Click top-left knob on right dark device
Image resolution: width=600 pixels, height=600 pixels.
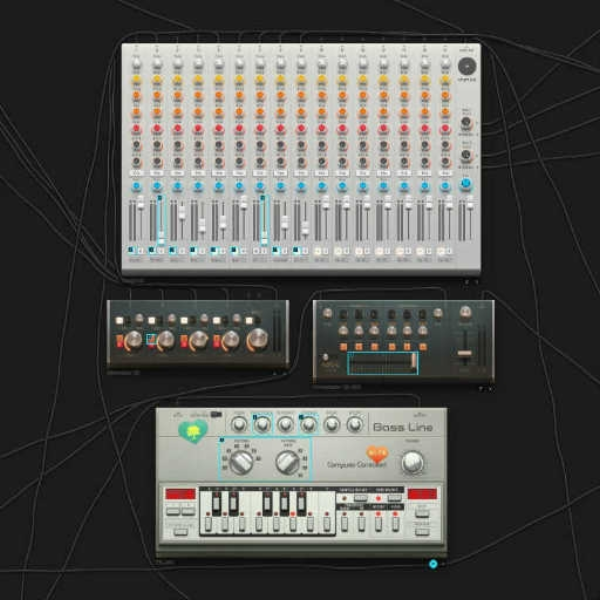(327, 313)
